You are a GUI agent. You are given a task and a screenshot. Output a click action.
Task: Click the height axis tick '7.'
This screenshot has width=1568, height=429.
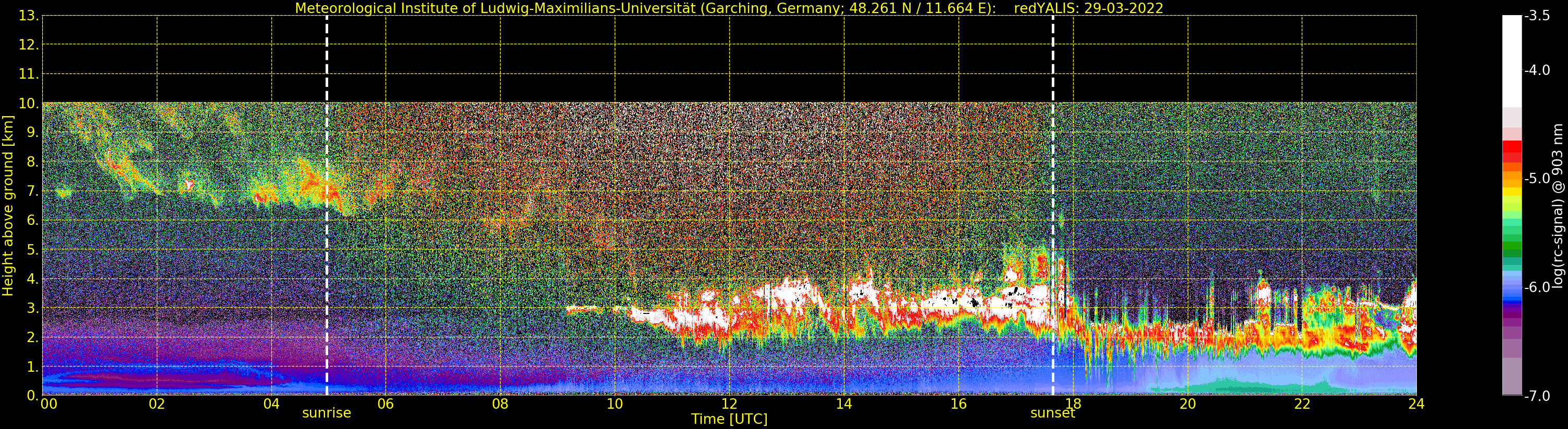tap(33, 191)
